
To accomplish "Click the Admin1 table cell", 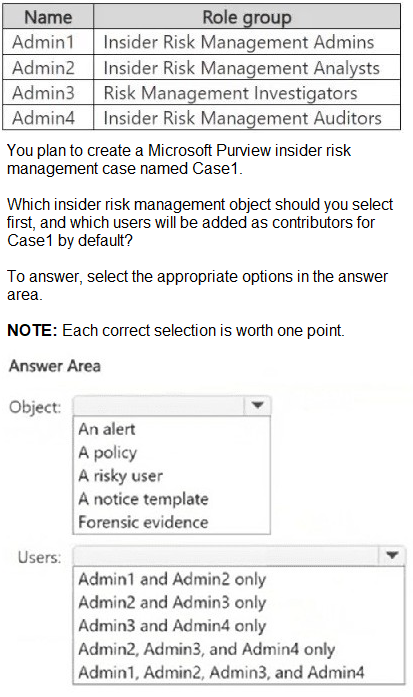I will point(48,42).
